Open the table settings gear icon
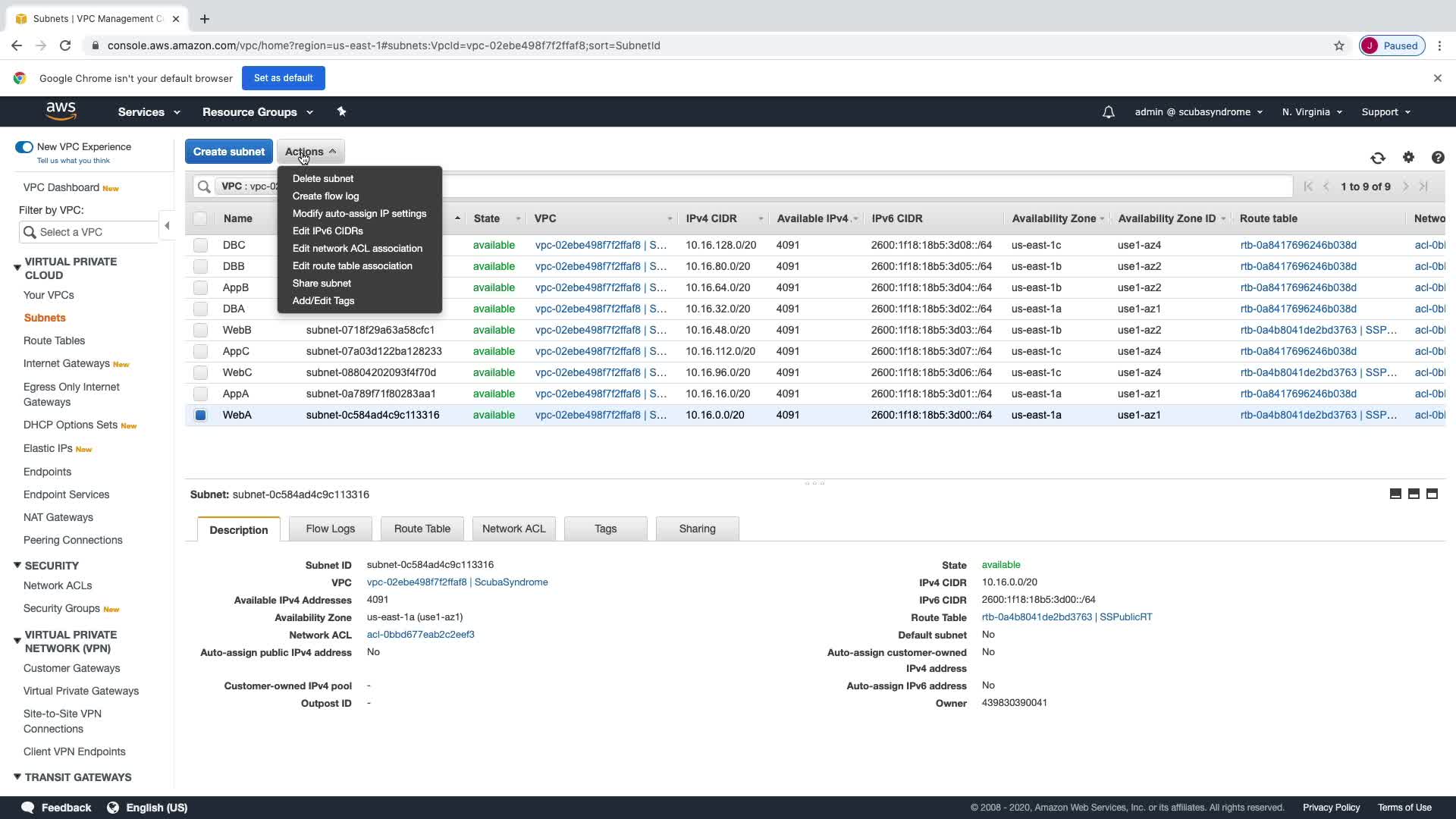The width and height of the screenshot is (1456, 819). [x=1408, y=157]
